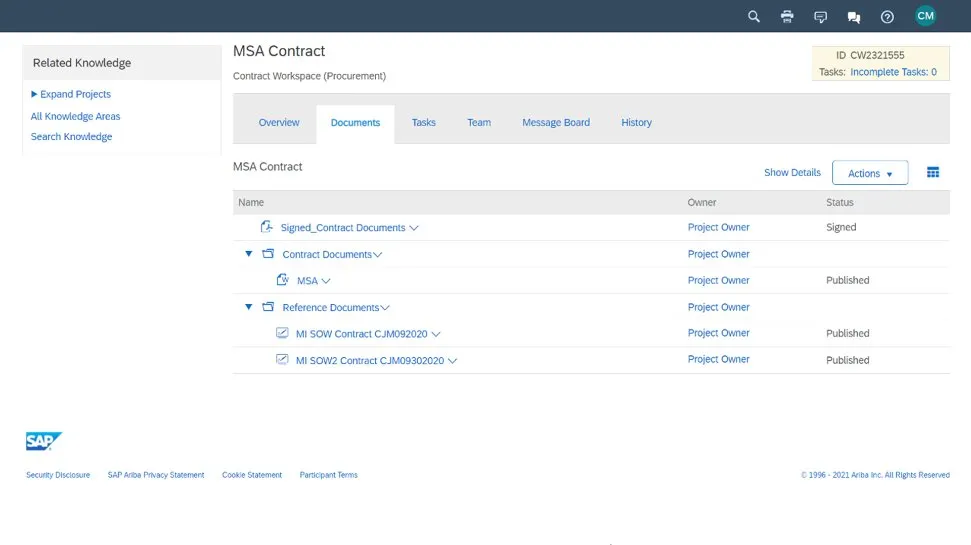This screenshot has height=545, width=971.
Task: Click the printer icon in header
Action: click(x=787, y=16)
